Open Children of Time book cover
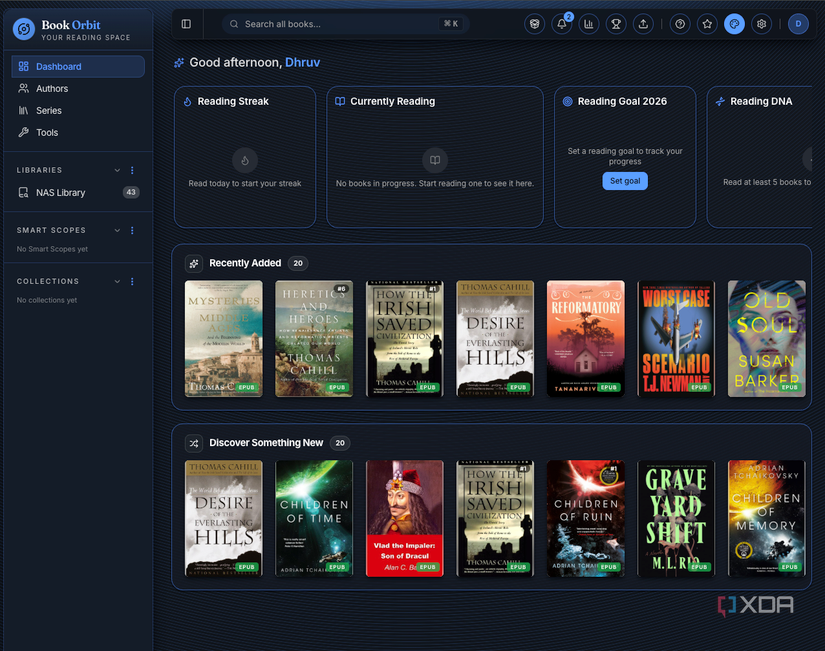 point(314,518)
